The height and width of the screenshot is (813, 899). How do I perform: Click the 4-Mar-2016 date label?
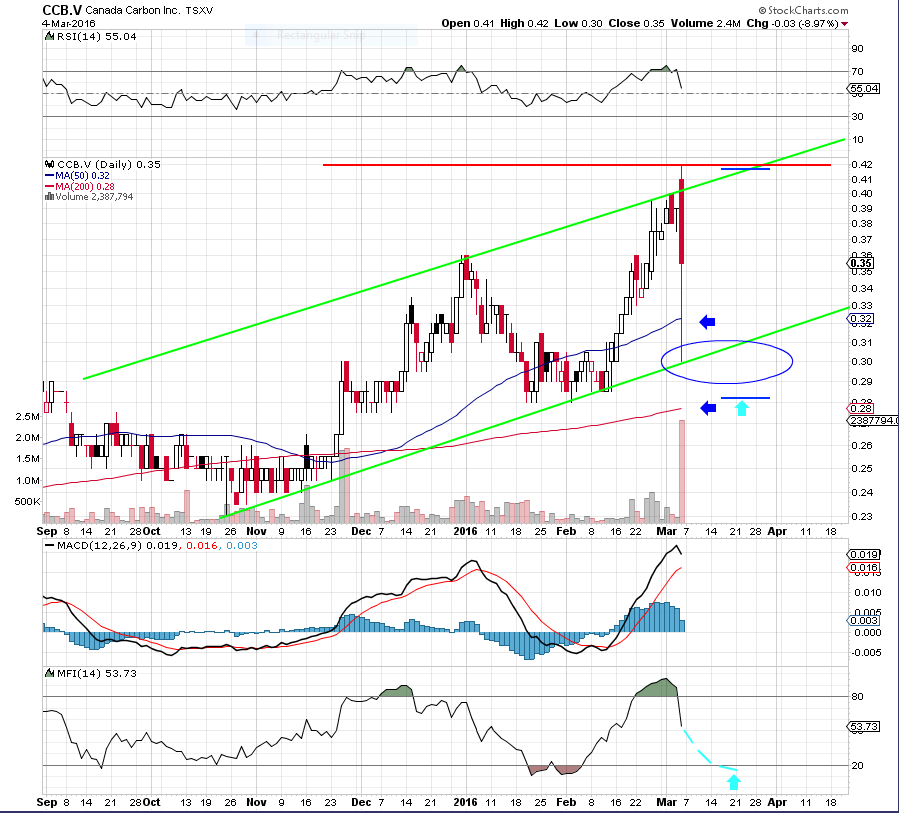point(69,24)
